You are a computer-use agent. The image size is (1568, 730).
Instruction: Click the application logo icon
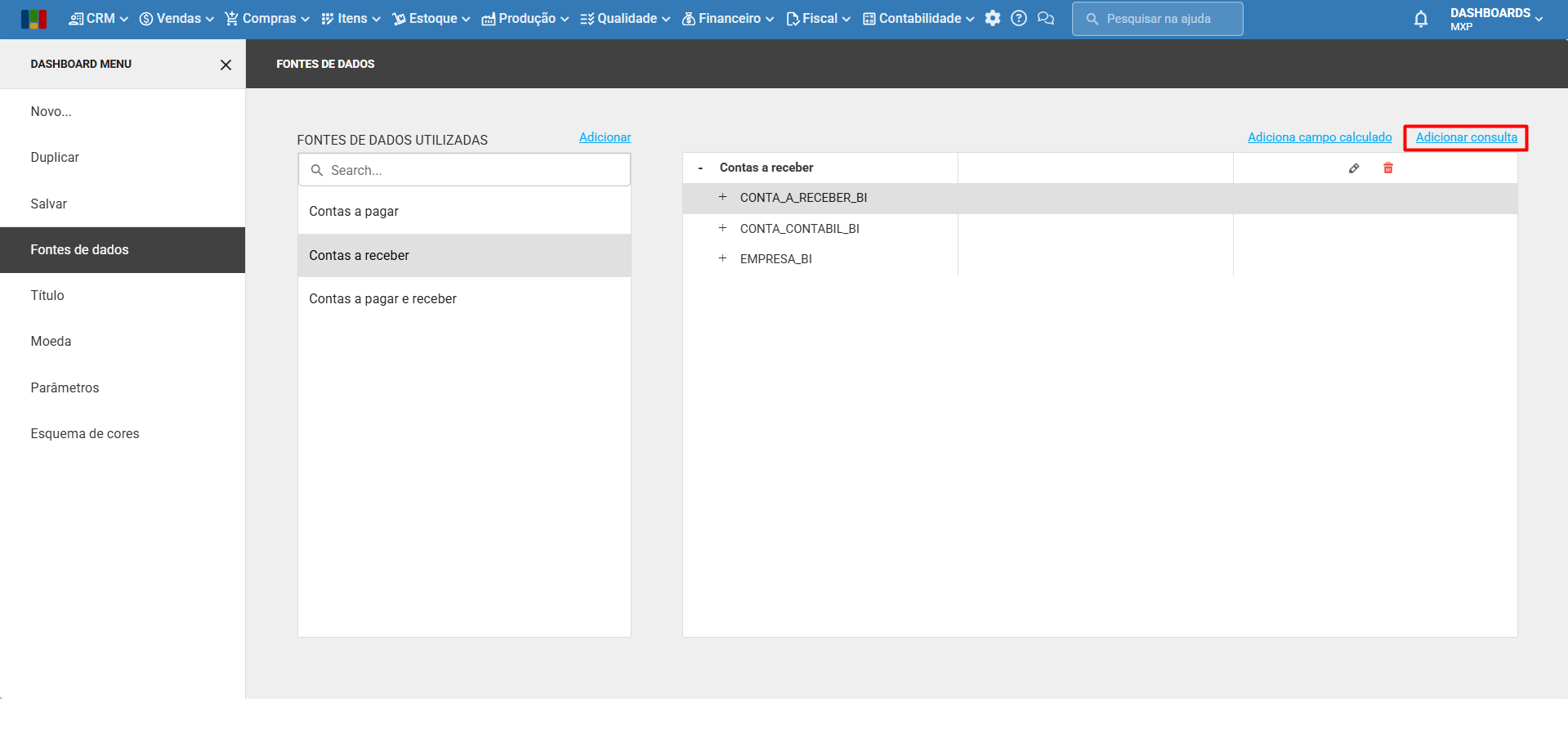pos(34,19)
